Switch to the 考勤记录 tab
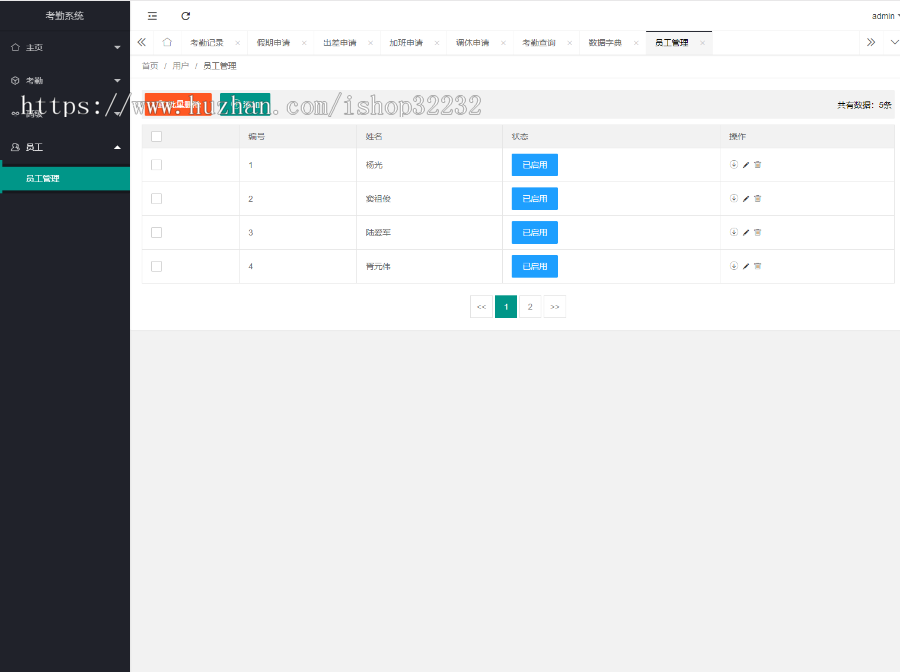The height and width of the screenshot is (672, 900). 207,43
